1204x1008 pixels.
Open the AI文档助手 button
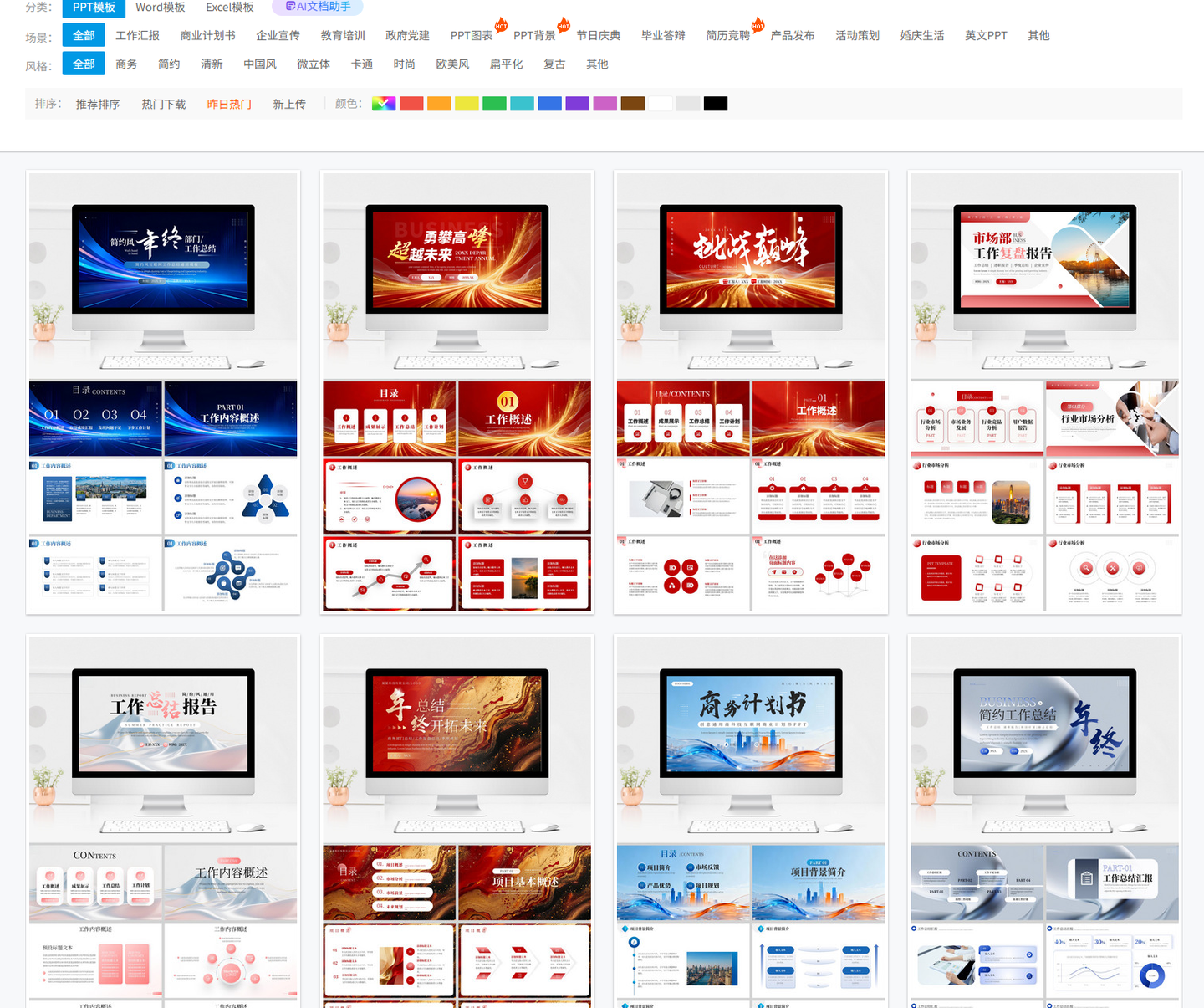(x=317, y=7)
